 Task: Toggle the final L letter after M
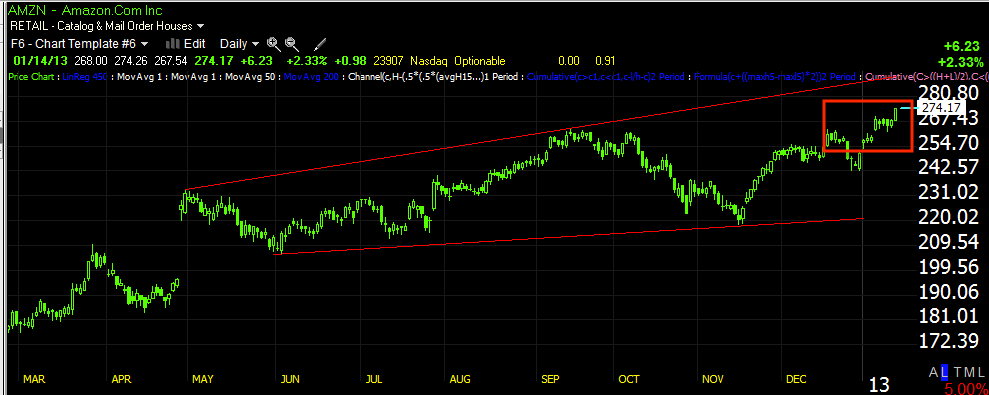980,372
